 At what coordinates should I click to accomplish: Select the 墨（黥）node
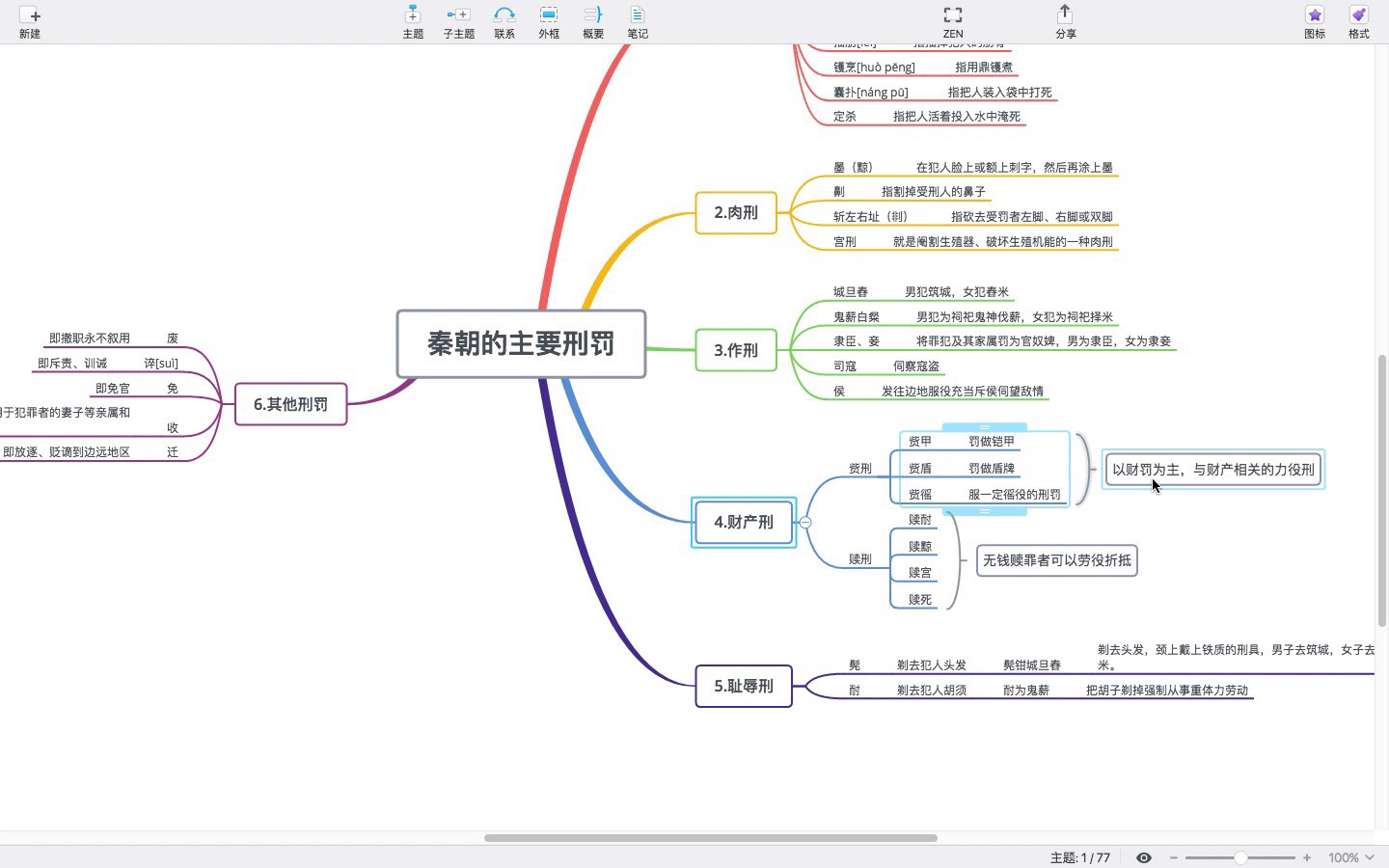pos(854,168)
